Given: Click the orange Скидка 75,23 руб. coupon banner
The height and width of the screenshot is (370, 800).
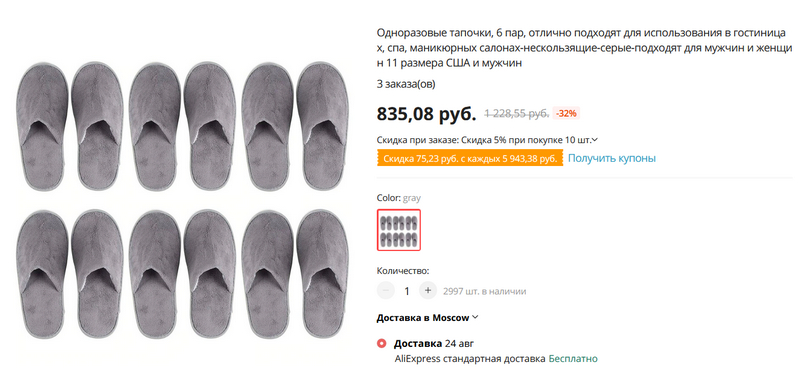Looking at the screenshot, I should pyautogui.click(x=470, y=158).
